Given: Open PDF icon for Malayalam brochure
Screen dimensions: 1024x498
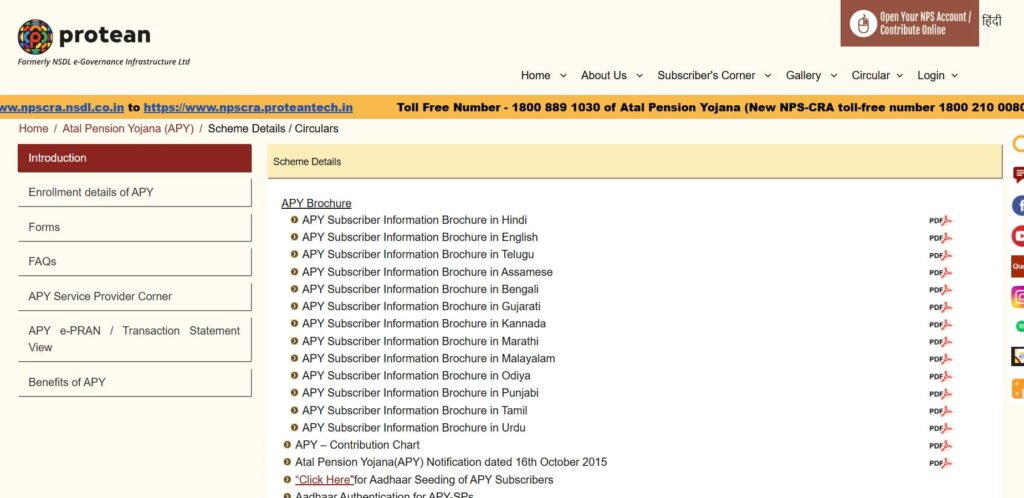Looking at the screenshot, I should click(940, 359).
